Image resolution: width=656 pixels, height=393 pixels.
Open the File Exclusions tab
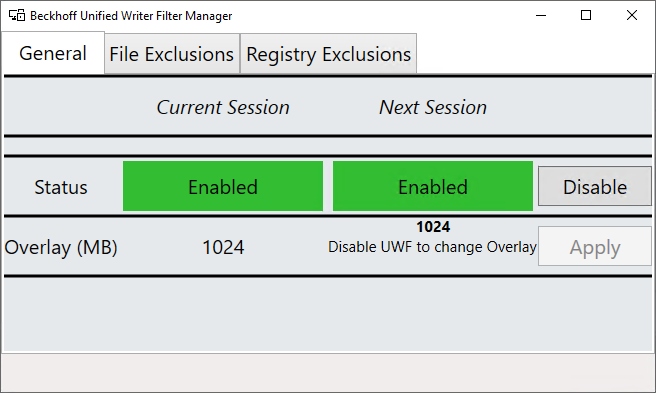[x=172, y=54]
